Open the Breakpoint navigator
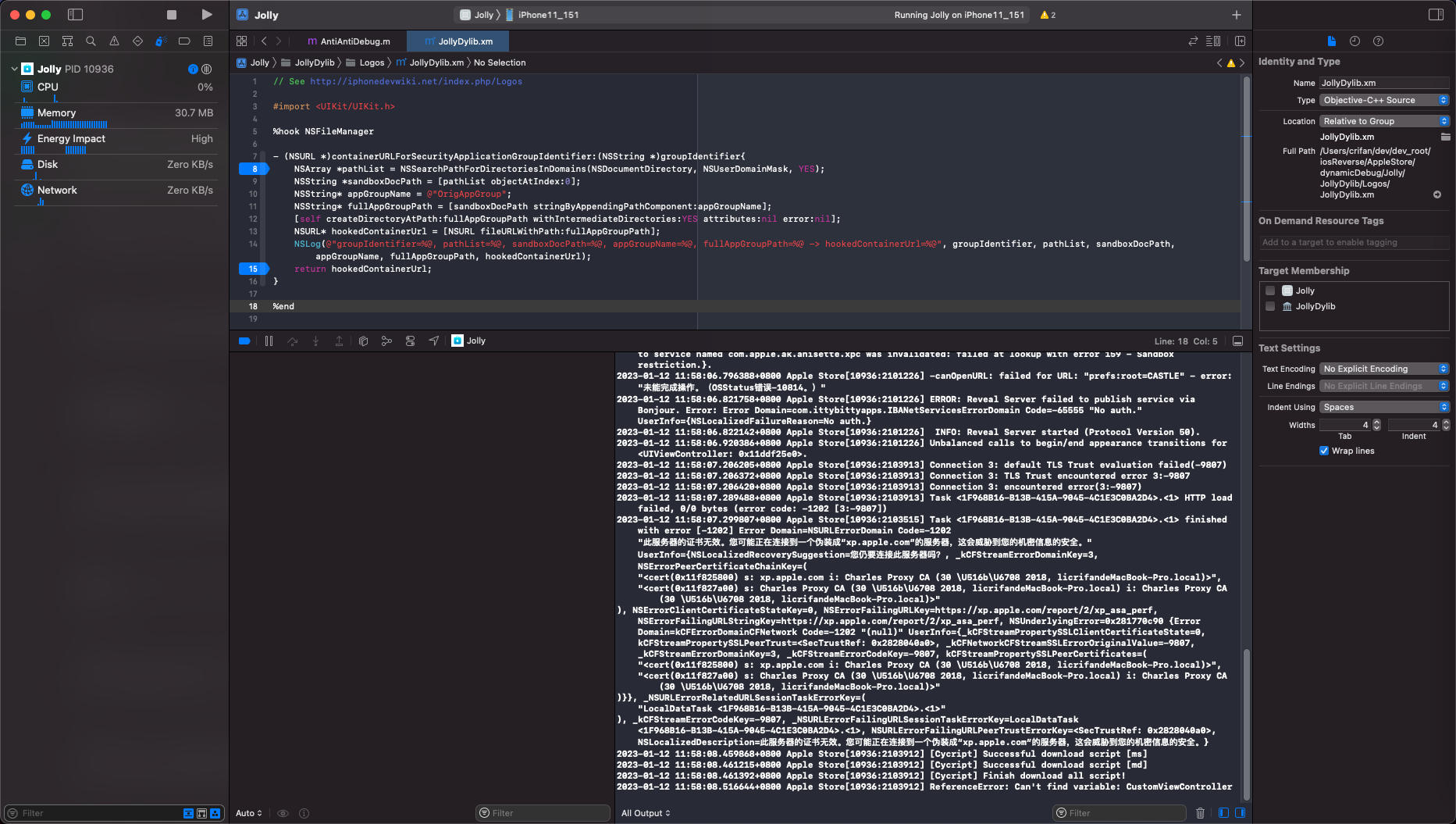This screenshot has width=1456, height=824. tap(184, 41)
